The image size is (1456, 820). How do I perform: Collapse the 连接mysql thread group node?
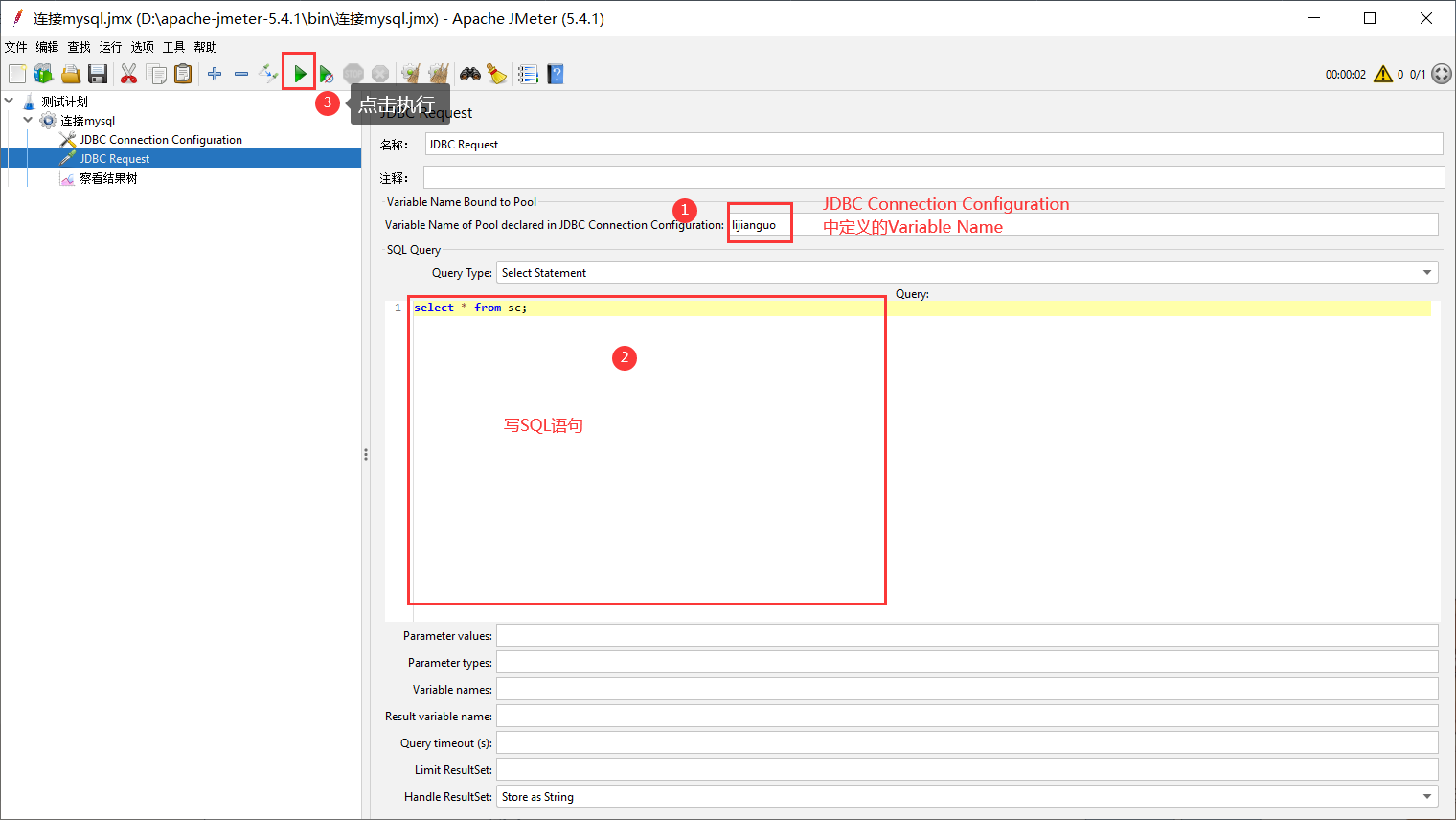pos(28,121)
